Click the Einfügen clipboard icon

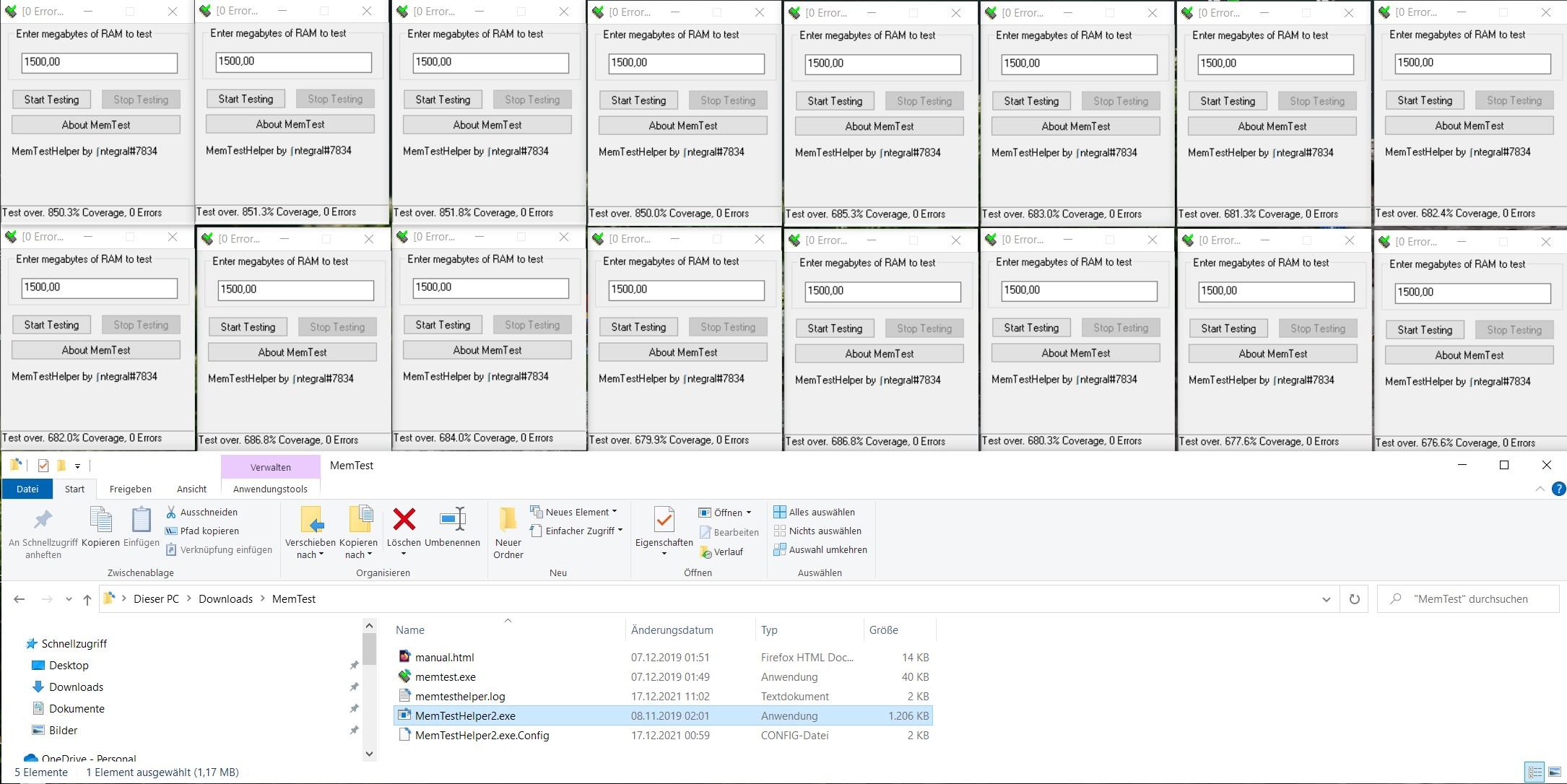point(141,520)
